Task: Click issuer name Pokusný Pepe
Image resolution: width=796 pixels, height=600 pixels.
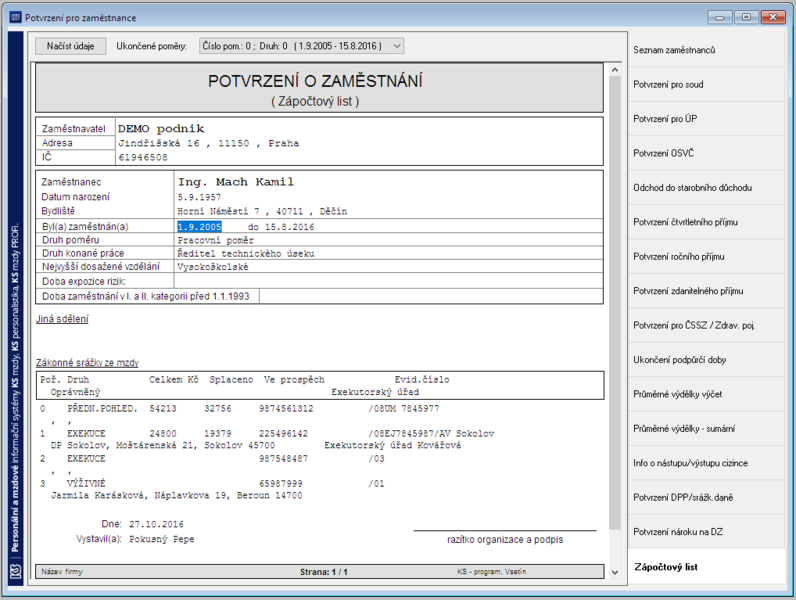Action: pos(161,539)
